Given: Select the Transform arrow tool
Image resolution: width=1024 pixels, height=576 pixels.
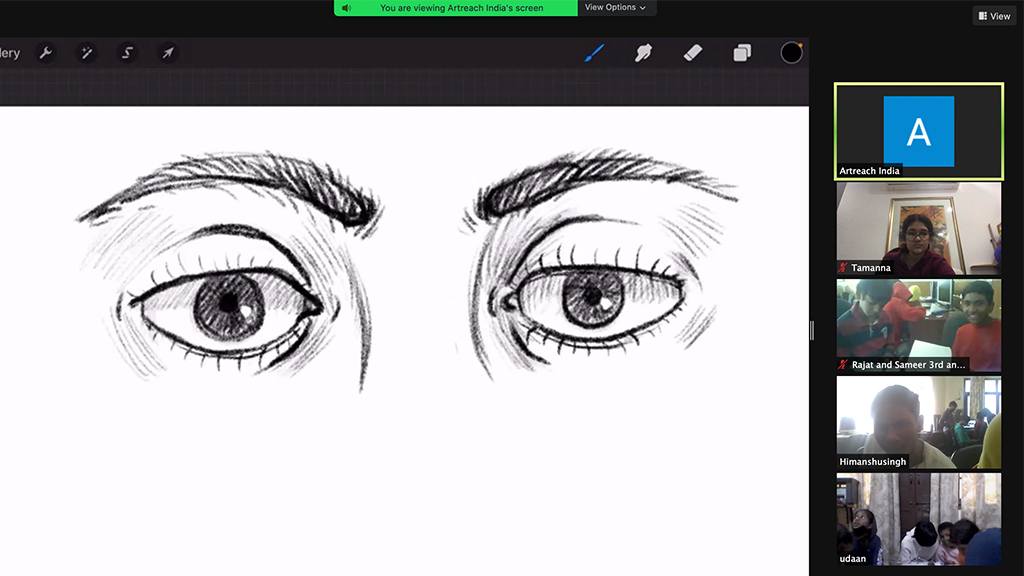Looking at the screenshot, I should click(168, 53).
